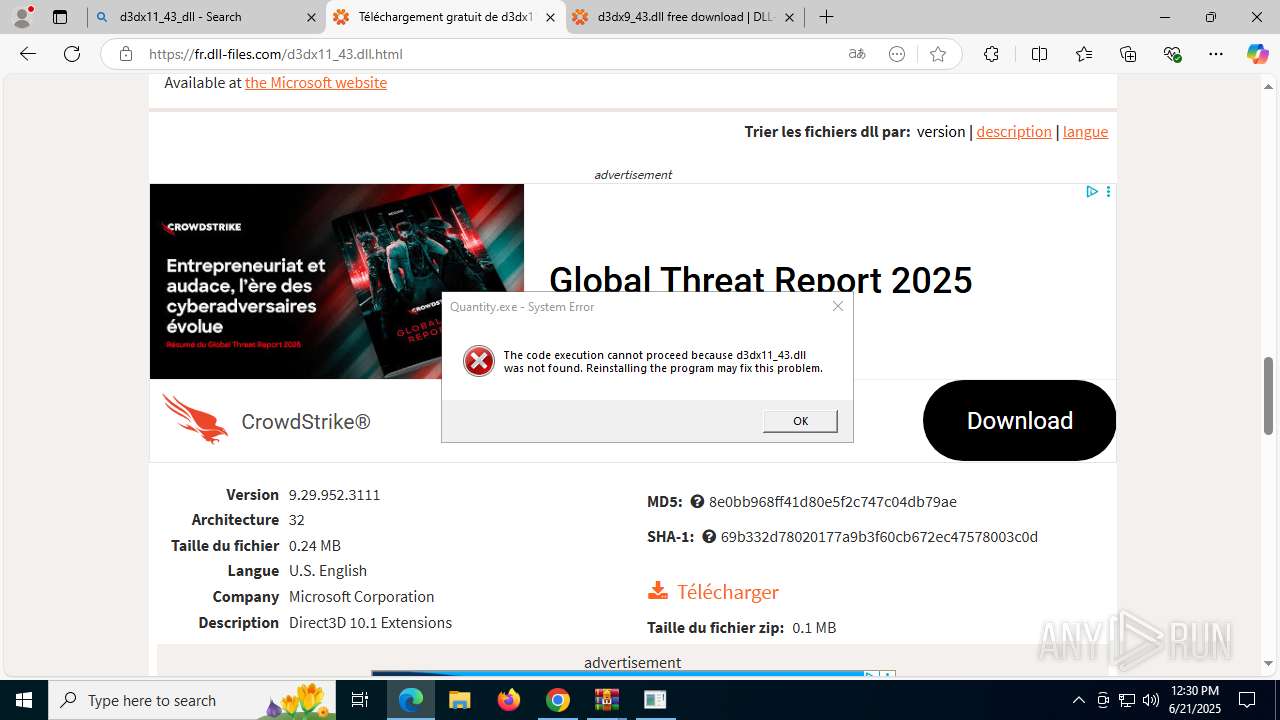Open the reader options icon beside the translate icon

897,54
